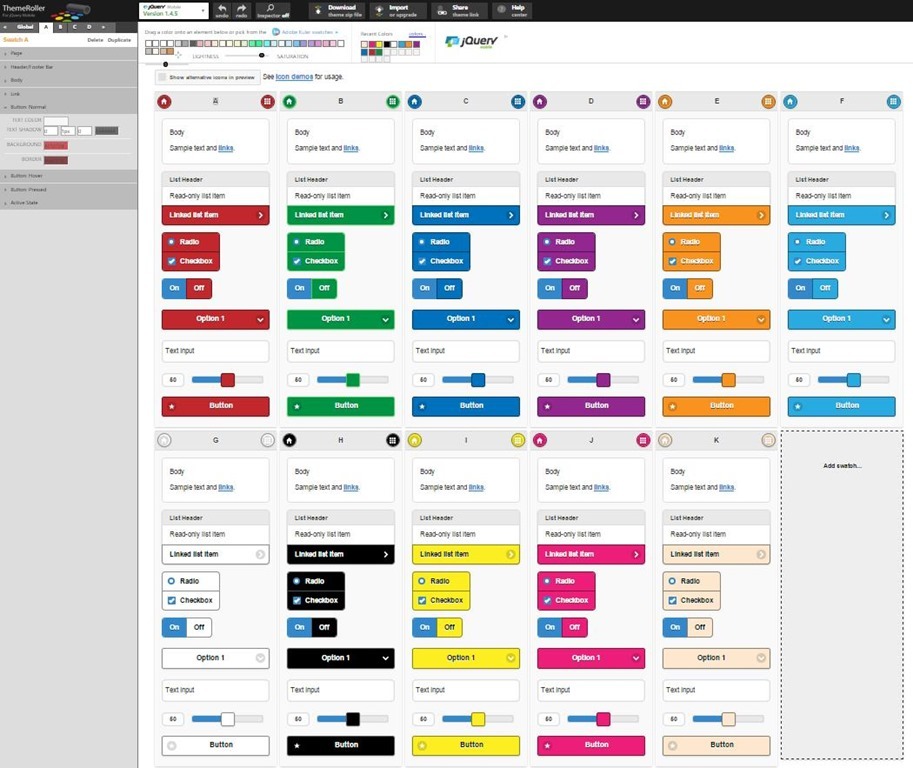The image size is (913, 768).
Task: Click the Add swatch placeholder box
Action: (841, 595)
